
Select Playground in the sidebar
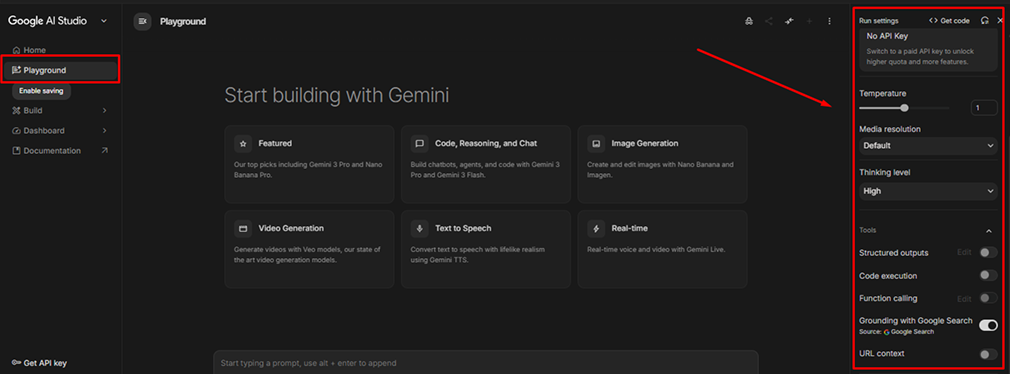(61, 70)
